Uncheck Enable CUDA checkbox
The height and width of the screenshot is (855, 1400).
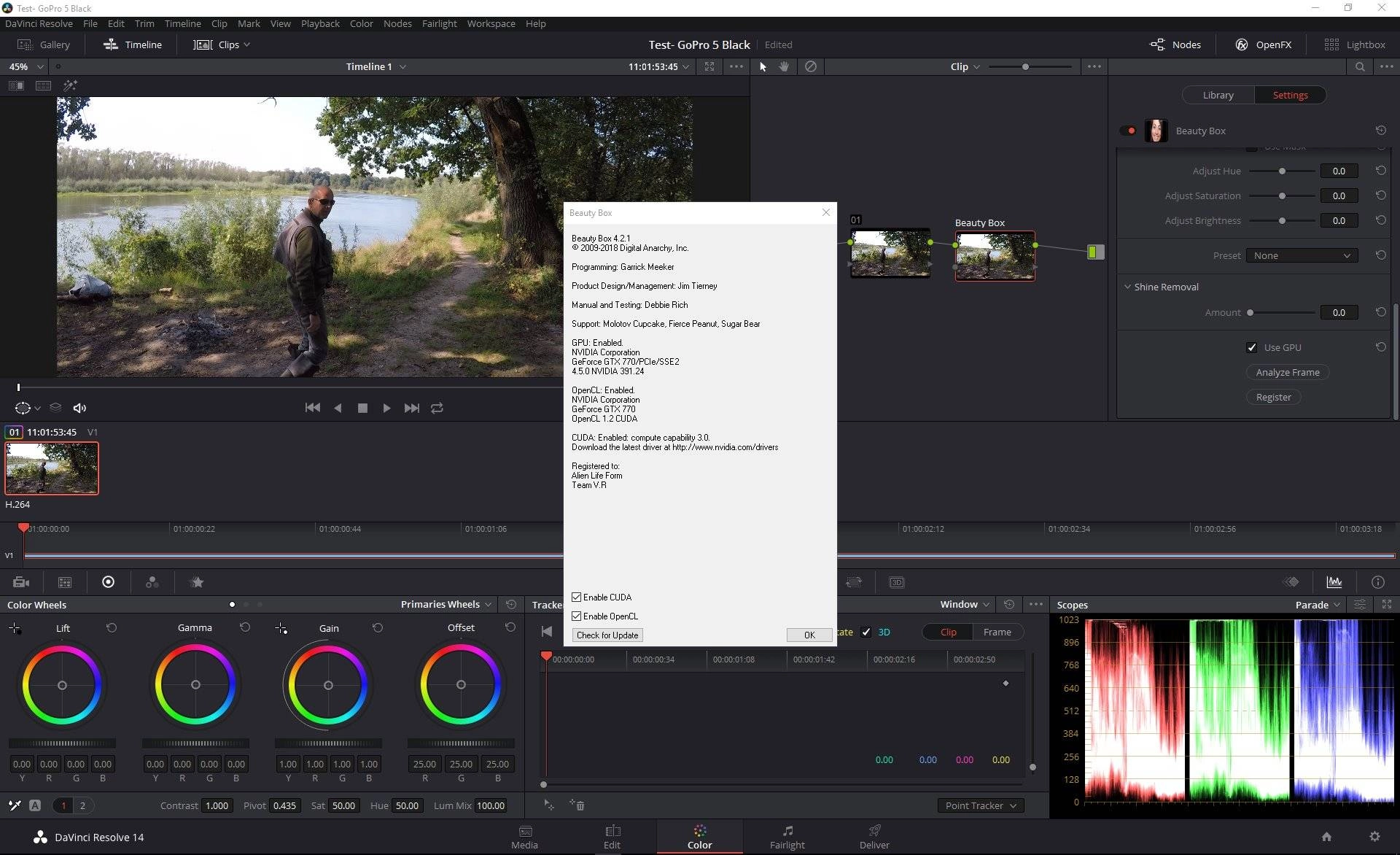point(576,597)
